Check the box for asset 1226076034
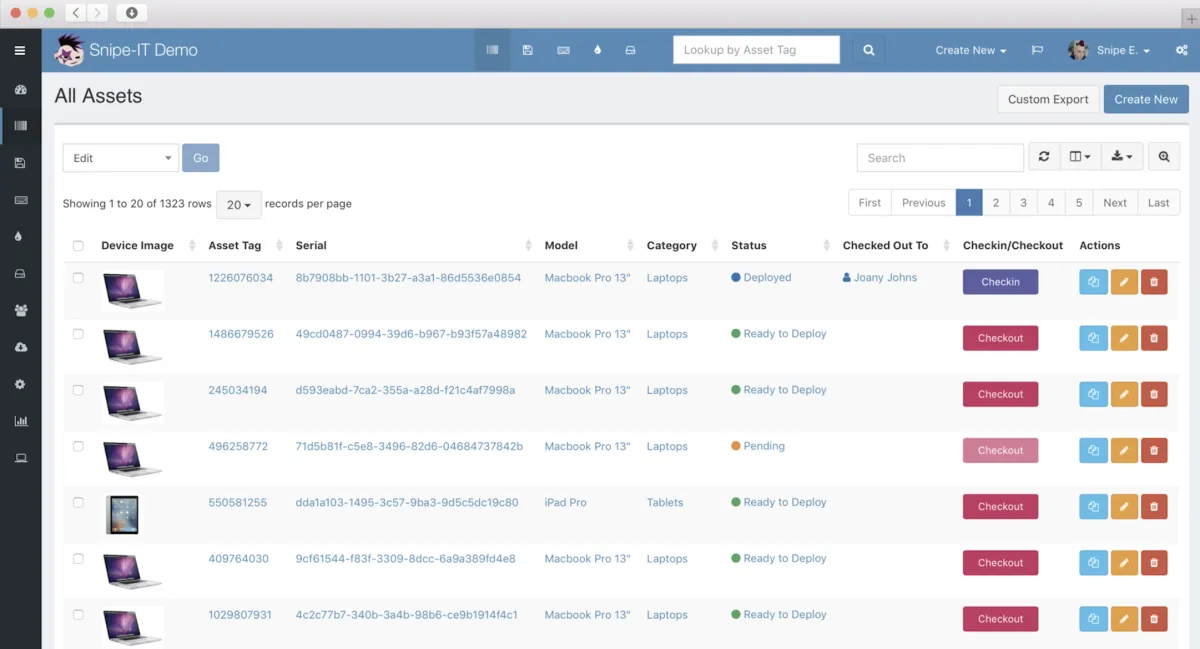This screenshot has width=1200, height=649. tap(78, 278)
